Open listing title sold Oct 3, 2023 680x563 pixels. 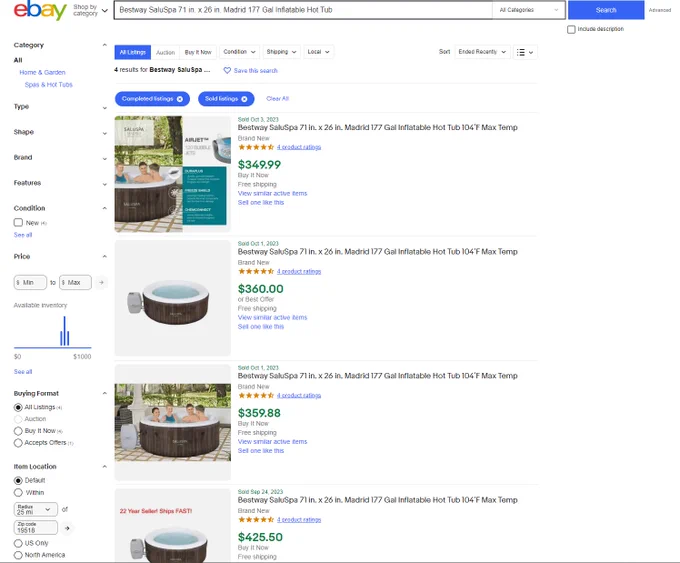click(x=378, y=128)
